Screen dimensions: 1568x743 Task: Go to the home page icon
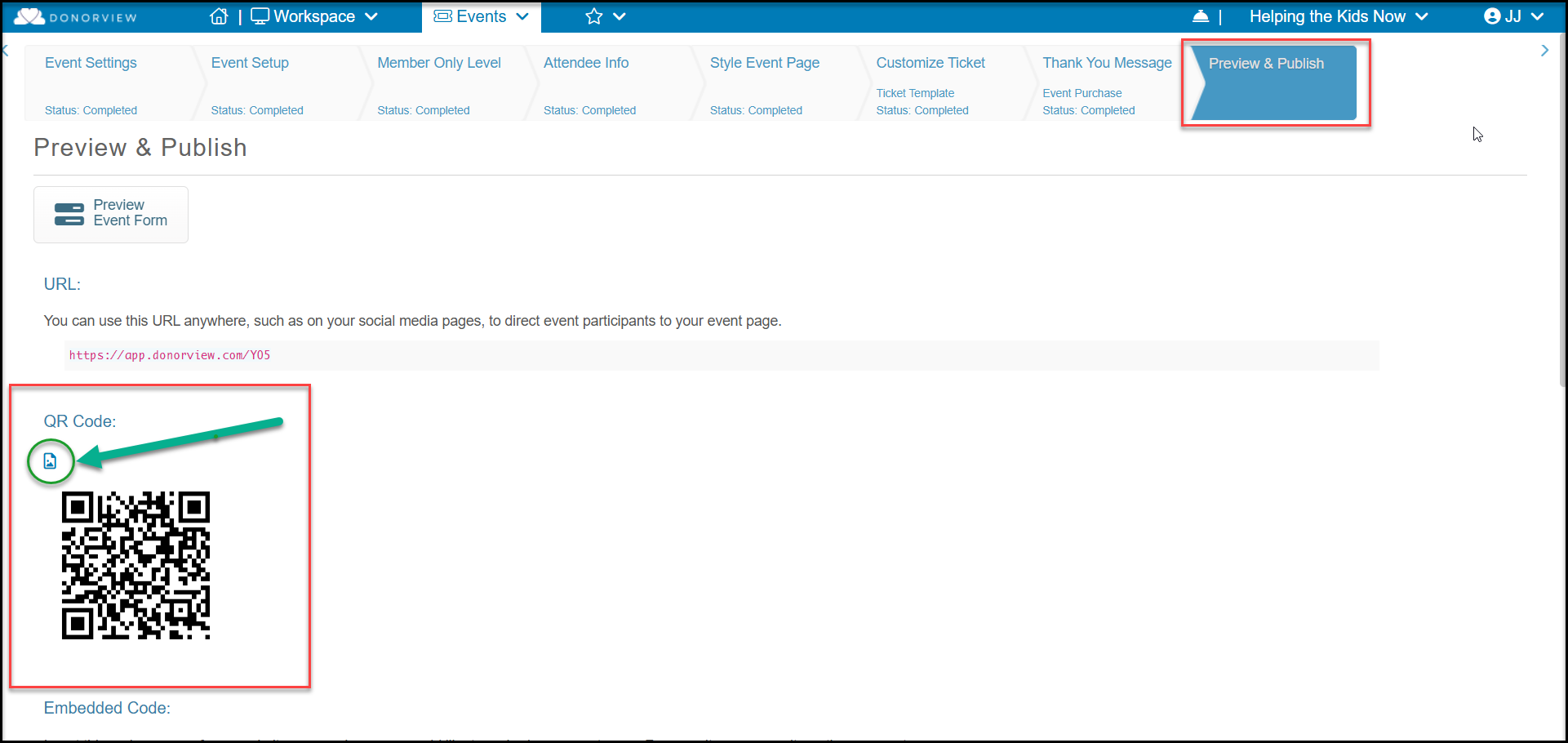pos(219,16)
